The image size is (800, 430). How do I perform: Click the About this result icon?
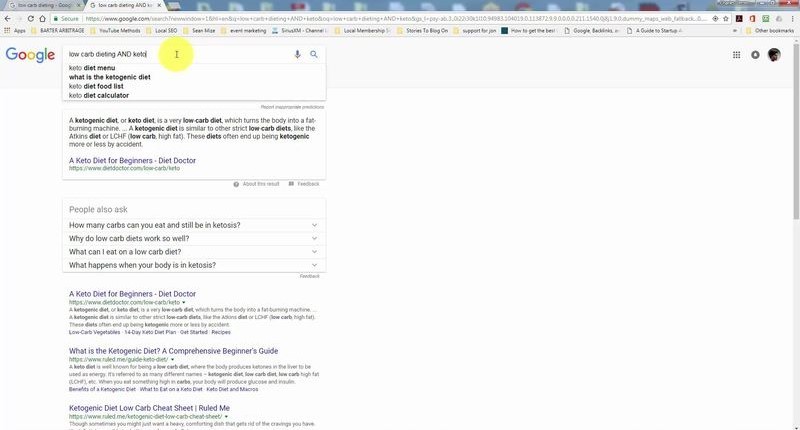click(236, 184)
